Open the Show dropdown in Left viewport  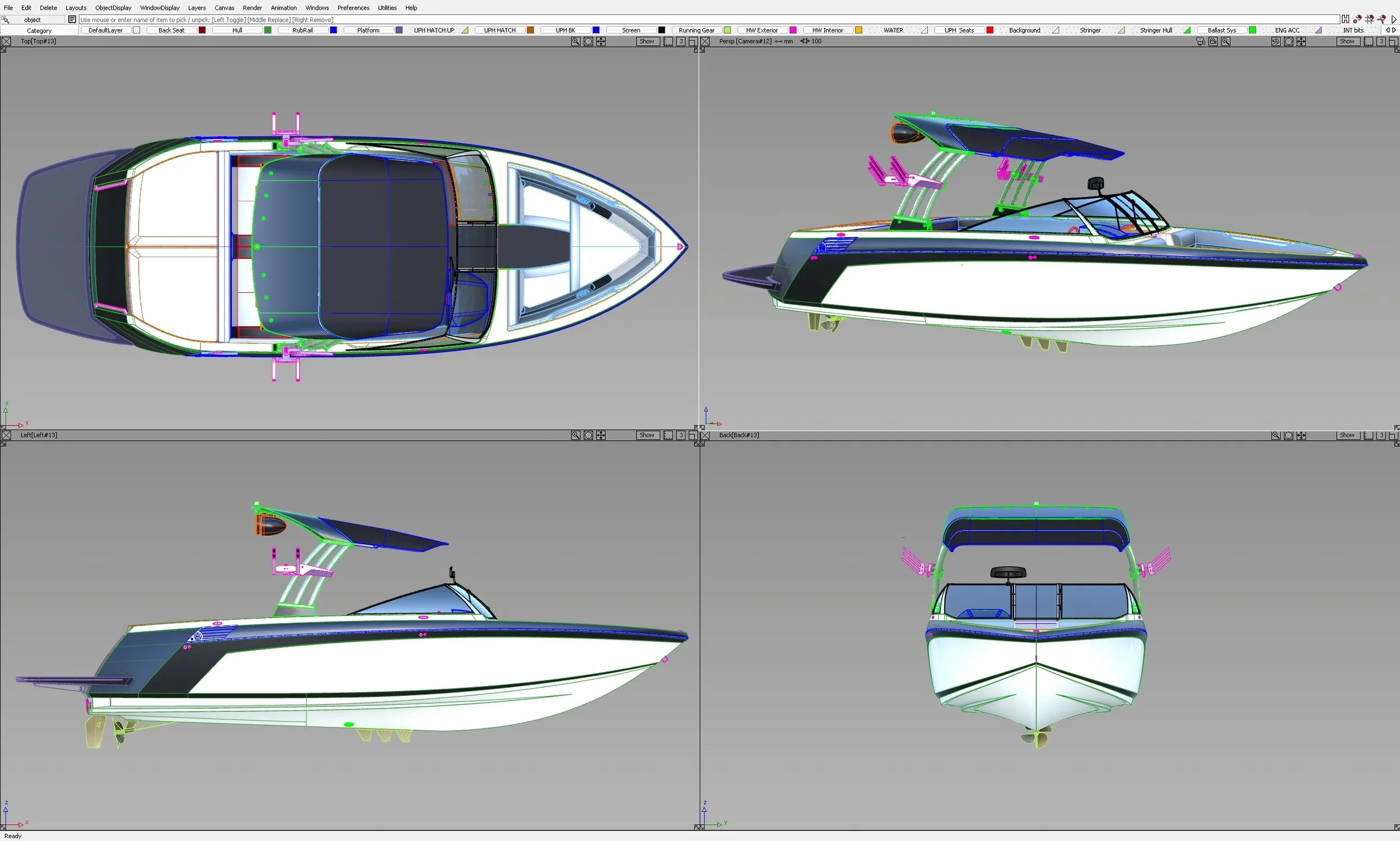647,435
